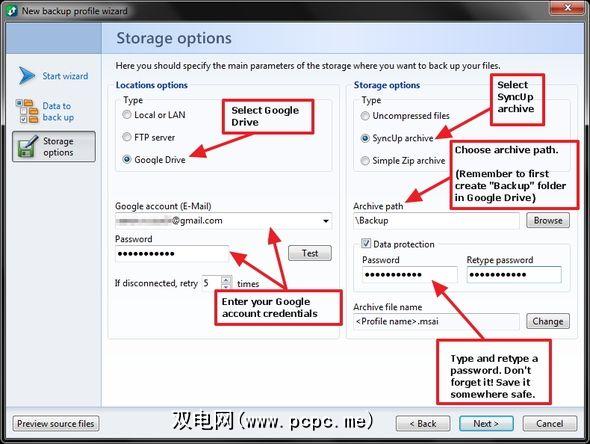Go to Data to back up step

pyautogui.click(x=58, y=111)
